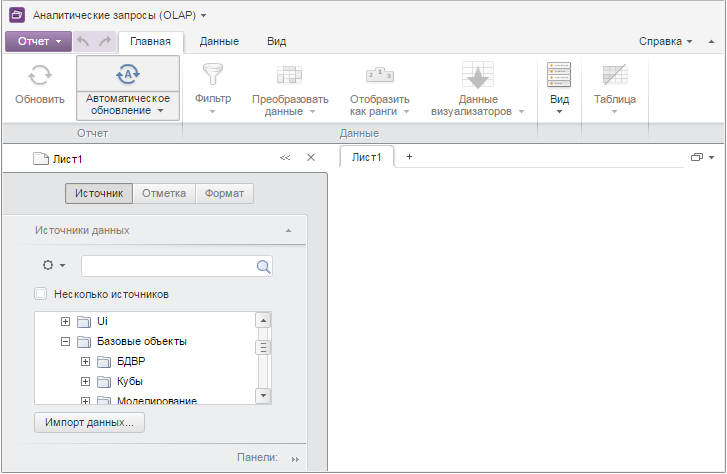This screenshot has width=727, height=474.
Task: Click the Импорт данных button
Action: [89, 423]
